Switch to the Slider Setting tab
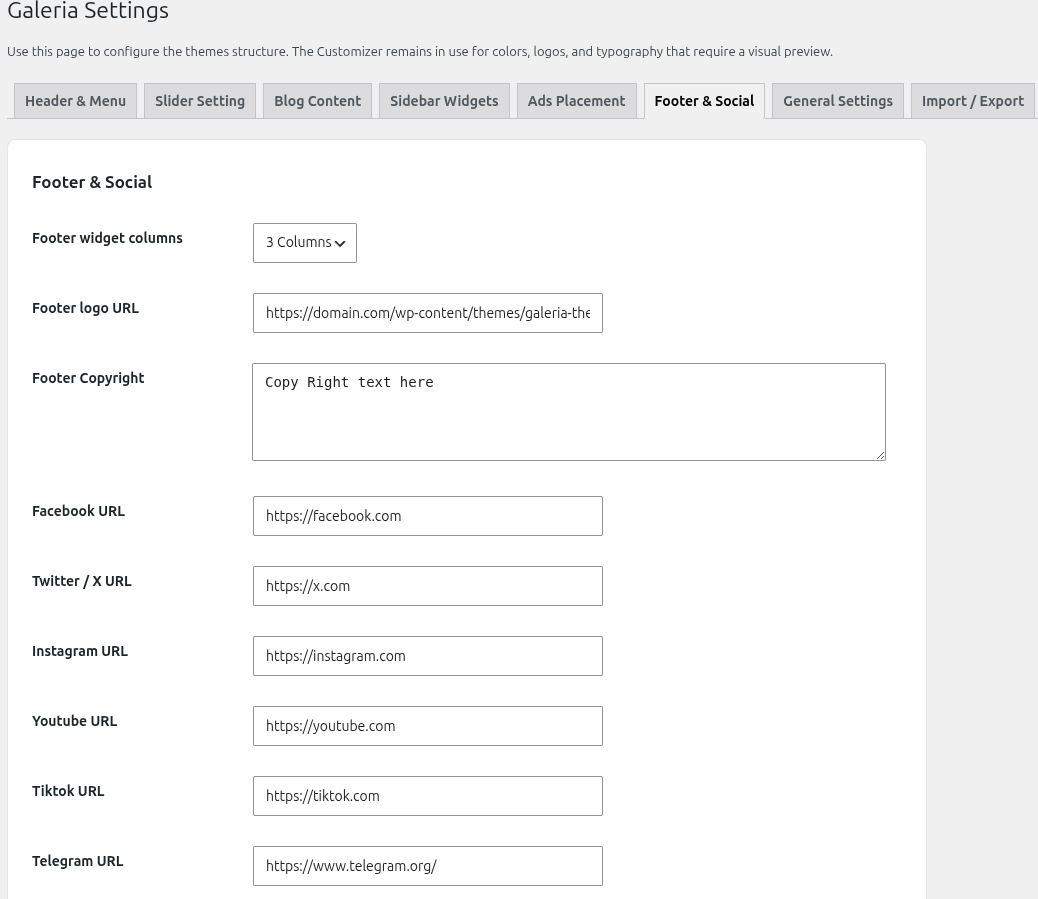This screenshot has height=899, width=1038. pyautogui.click(x=200, y=101)
